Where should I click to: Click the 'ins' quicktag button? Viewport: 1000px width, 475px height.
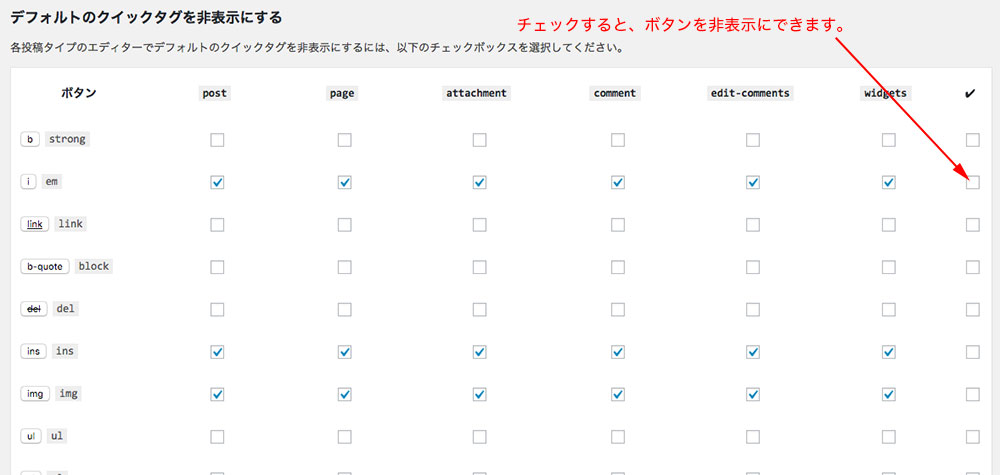coord(33,351)
